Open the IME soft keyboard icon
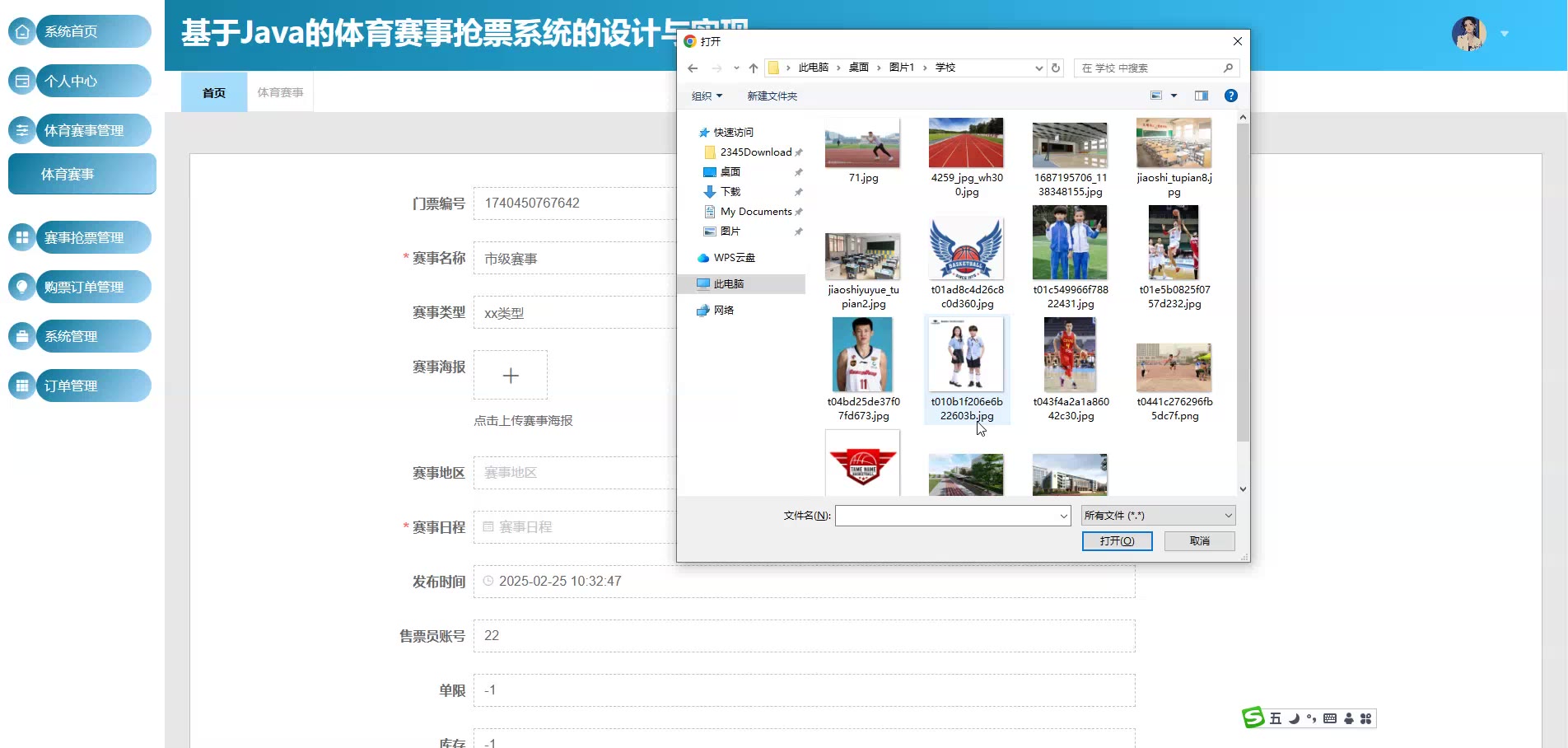Screen dimensions: 1568x748 pyautogui.click(x=1330, y=718)
